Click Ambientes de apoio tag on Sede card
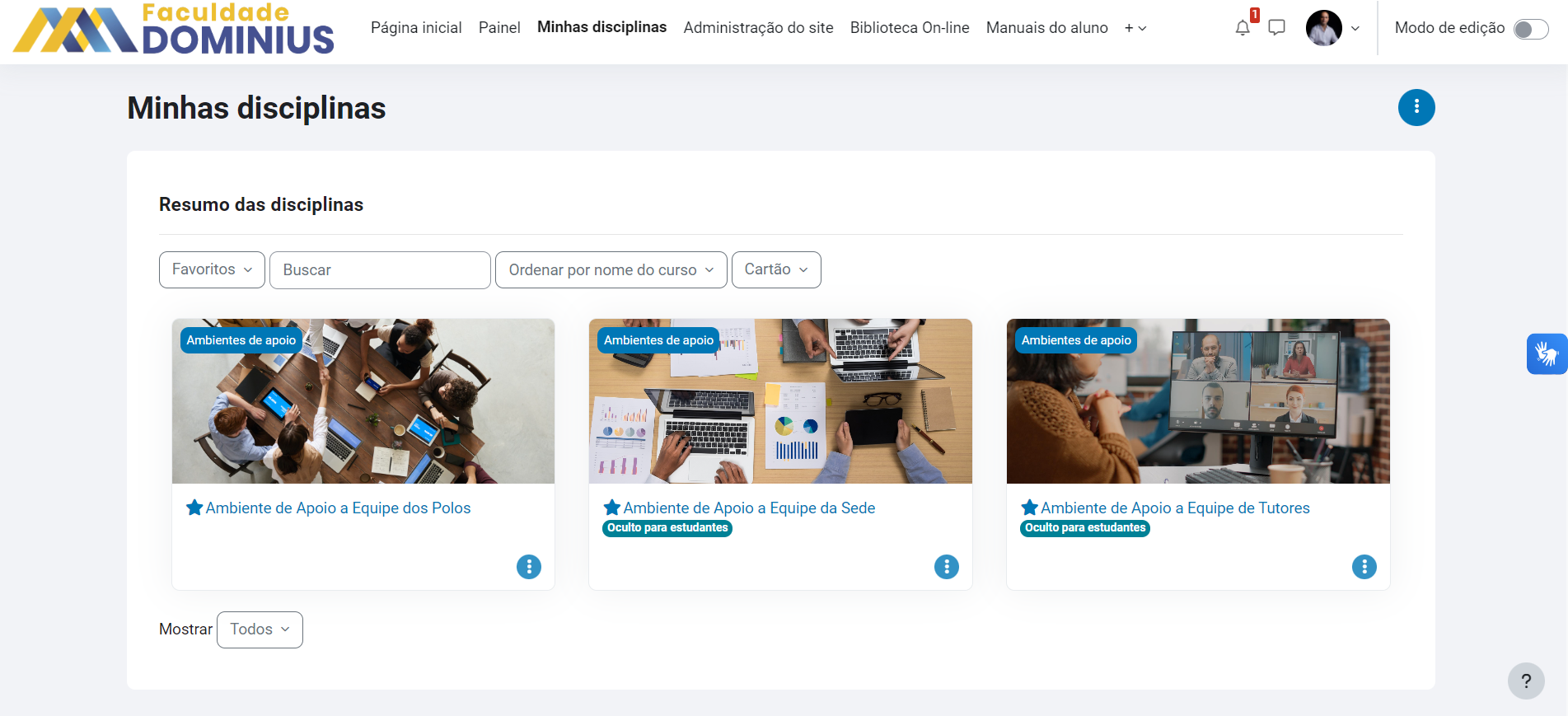 tap(658, 340)
